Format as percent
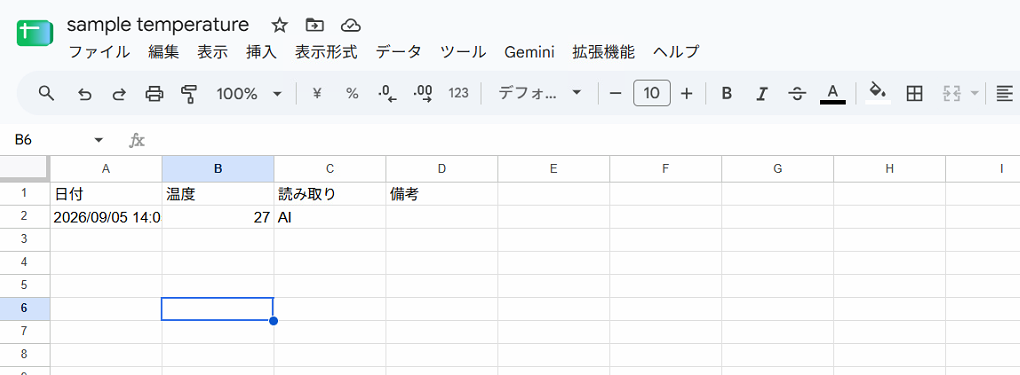This screenshot has height=375, width=1020. click(x=352, y=94)
